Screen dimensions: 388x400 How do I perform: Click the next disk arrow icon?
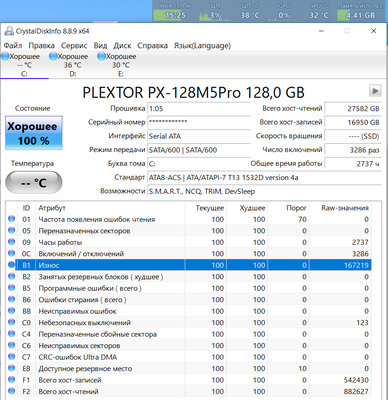[x=375, y=91]
